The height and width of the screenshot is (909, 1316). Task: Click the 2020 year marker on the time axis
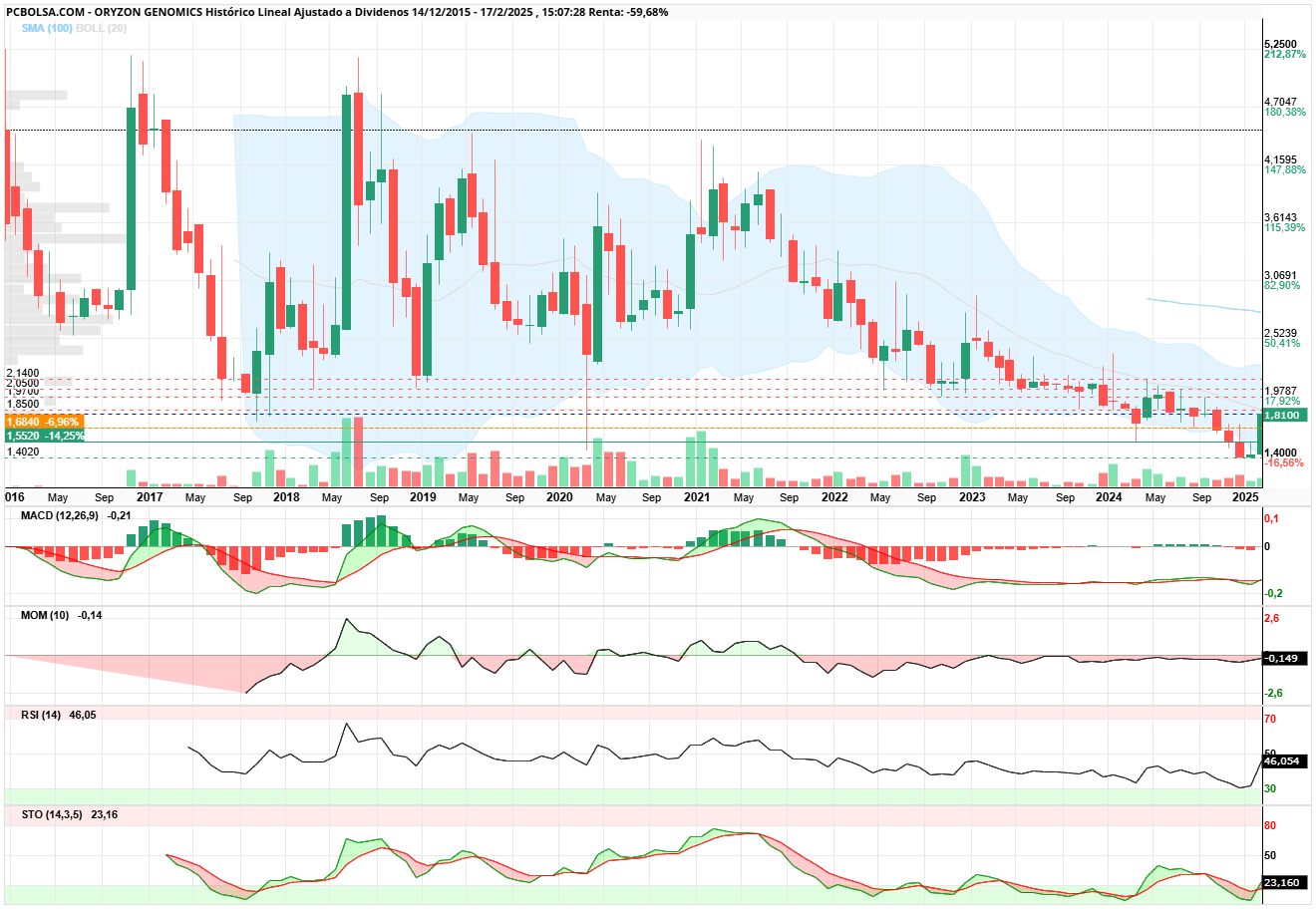click(x=559, y=496)
